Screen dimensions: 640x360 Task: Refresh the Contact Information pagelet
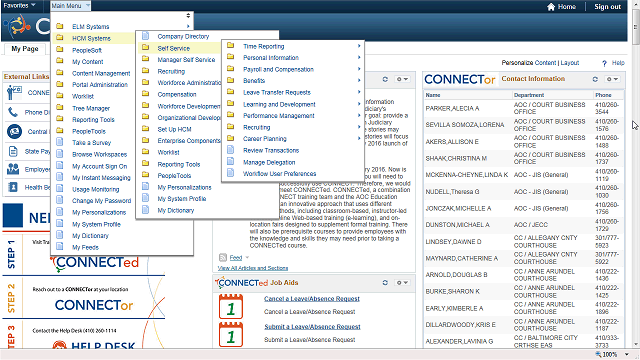coord(595,79)
